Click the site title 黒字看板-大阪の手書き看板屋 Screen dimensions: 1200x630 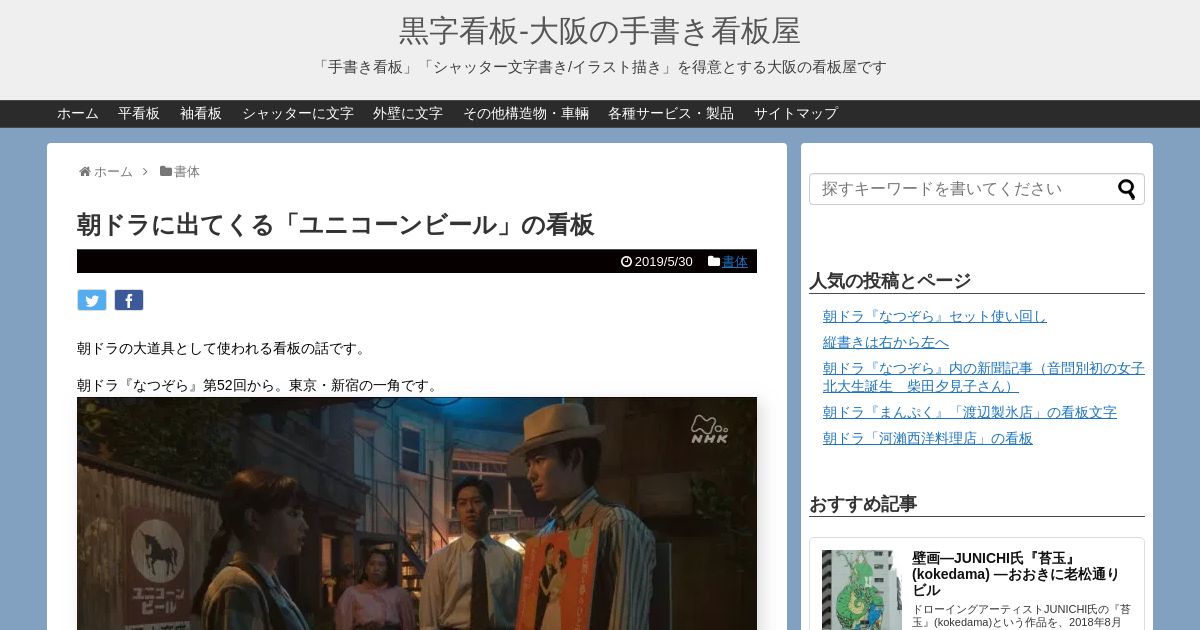tap(600, 31)
